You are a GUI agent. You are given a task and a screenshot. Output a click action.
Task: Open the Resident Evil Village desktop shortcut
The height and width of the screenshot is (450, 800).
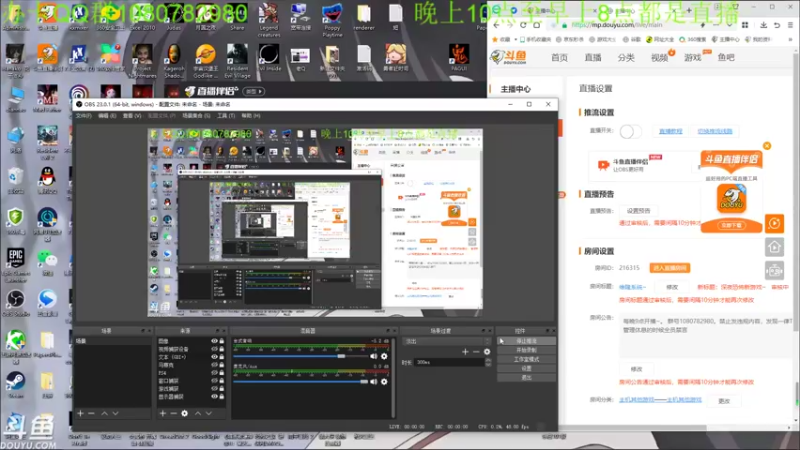[x=237, y=61]
